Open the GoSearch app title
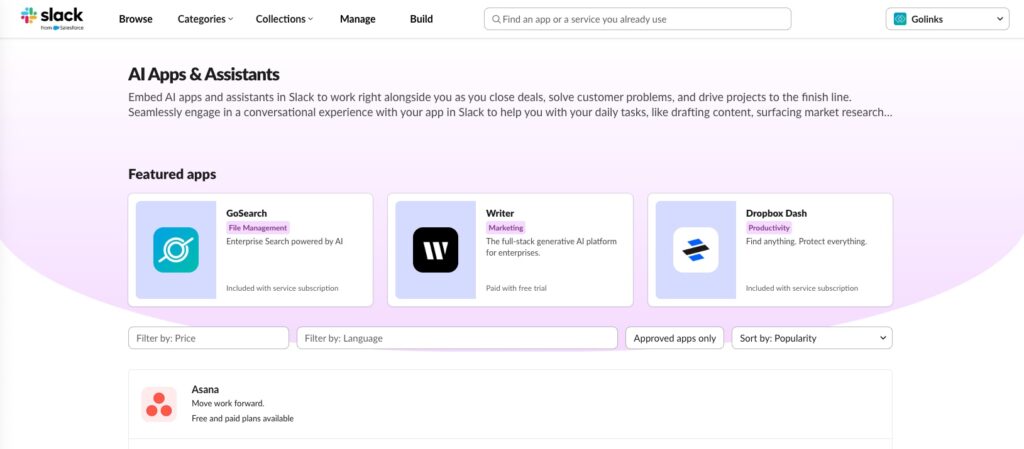The height and width of the screenshot is (449, 1024). click(246, 213)
